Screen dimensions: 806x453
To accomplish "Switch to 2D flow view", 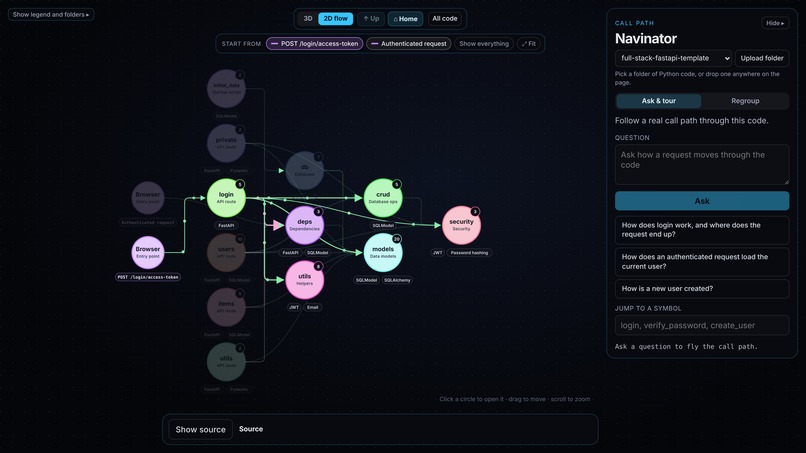I will pyautogui.click(x=336, y=19).
